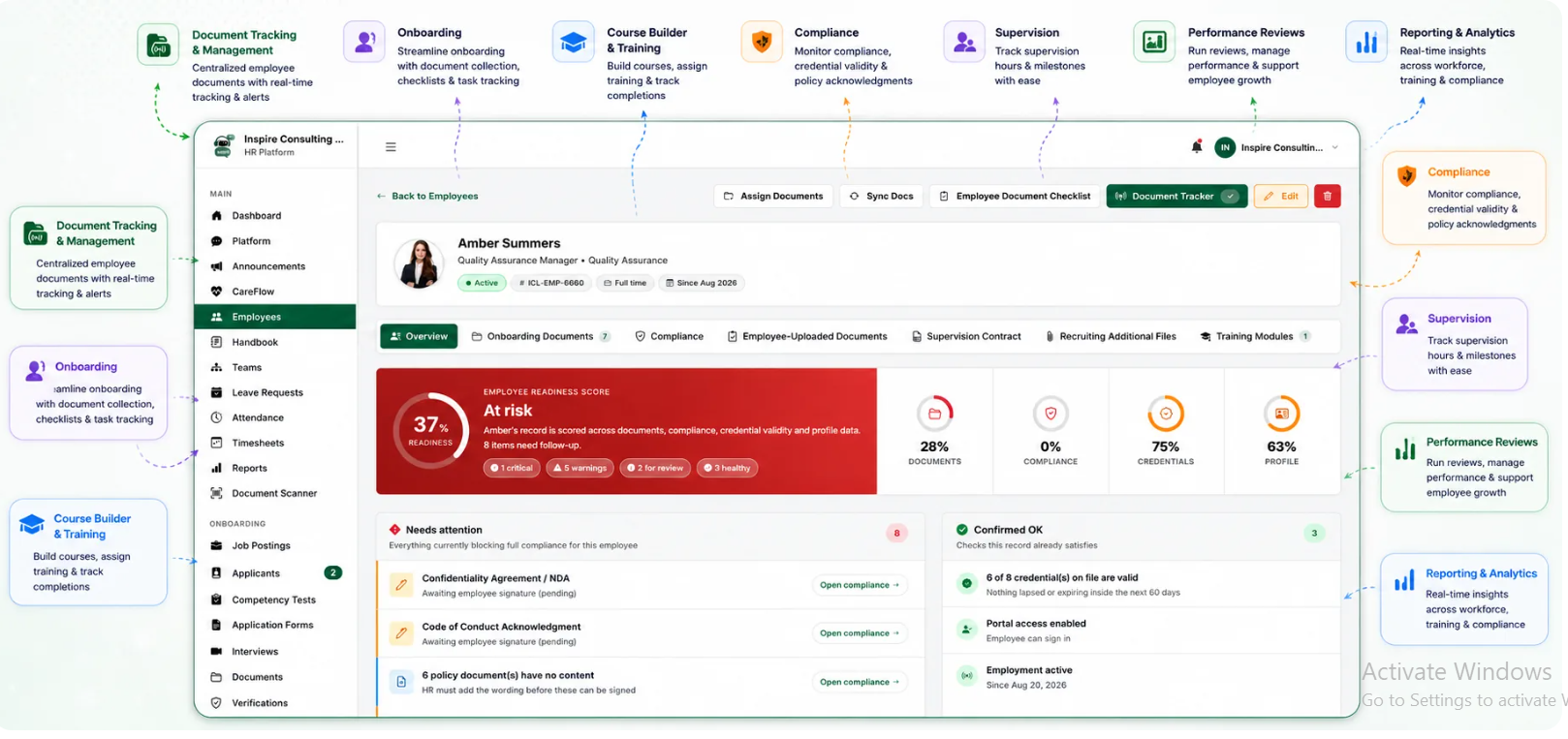Click the Onboarding feature icon at top
Viewport: 1568px width, 739px height.
(364, 42)
